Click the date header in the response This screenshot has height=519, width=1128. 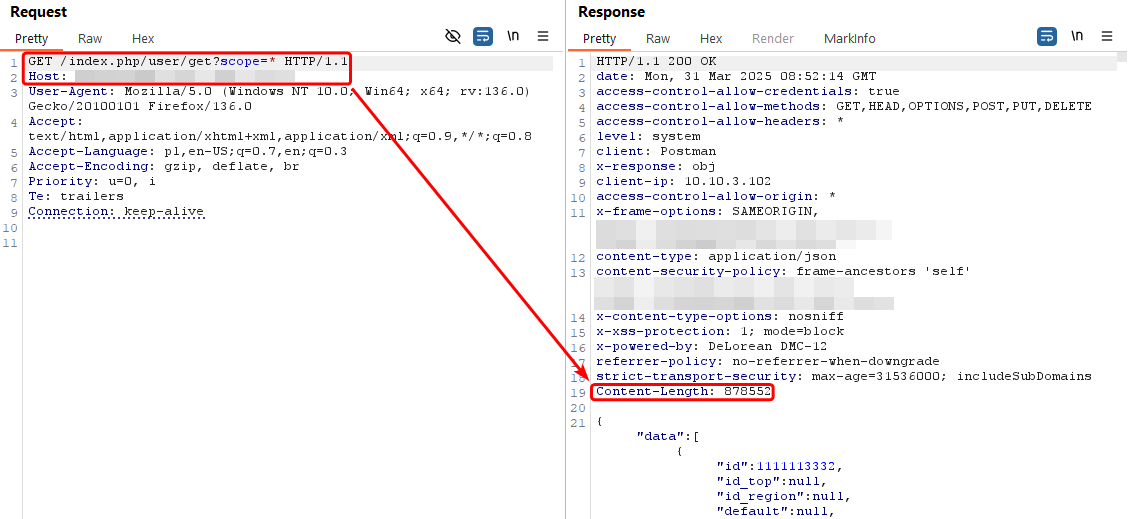[736, 76]
